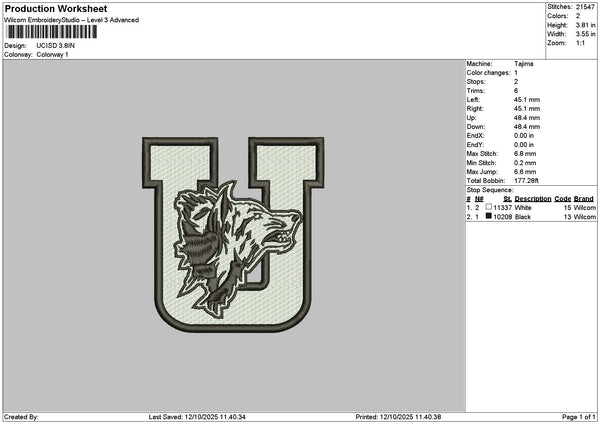Screen dimensions: 600x424
Task: Click the Max Jump value '6.6 mm'
Action: click(525, 172)
